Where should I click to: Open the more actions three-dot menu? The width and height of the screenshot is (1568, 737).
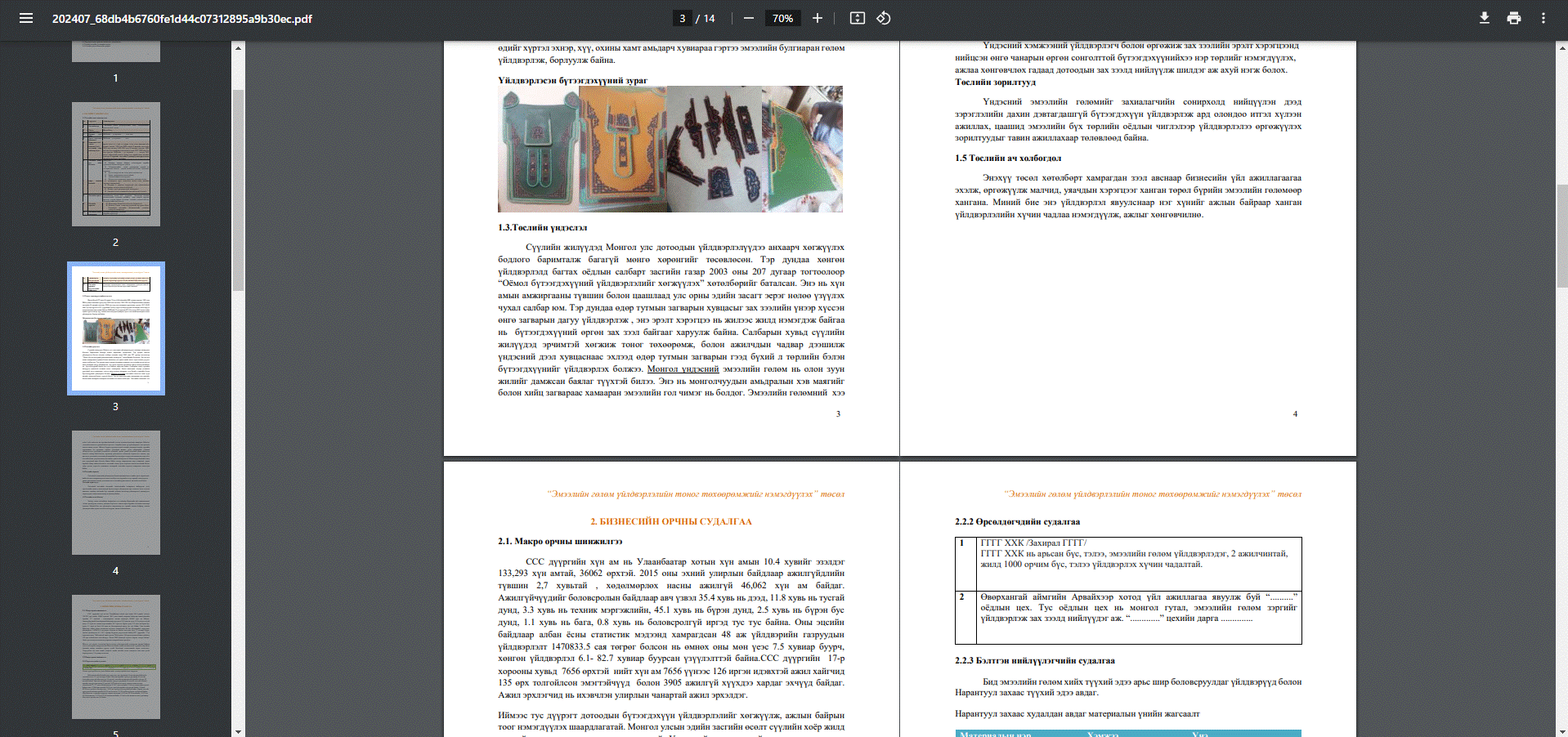(1543, 18)
